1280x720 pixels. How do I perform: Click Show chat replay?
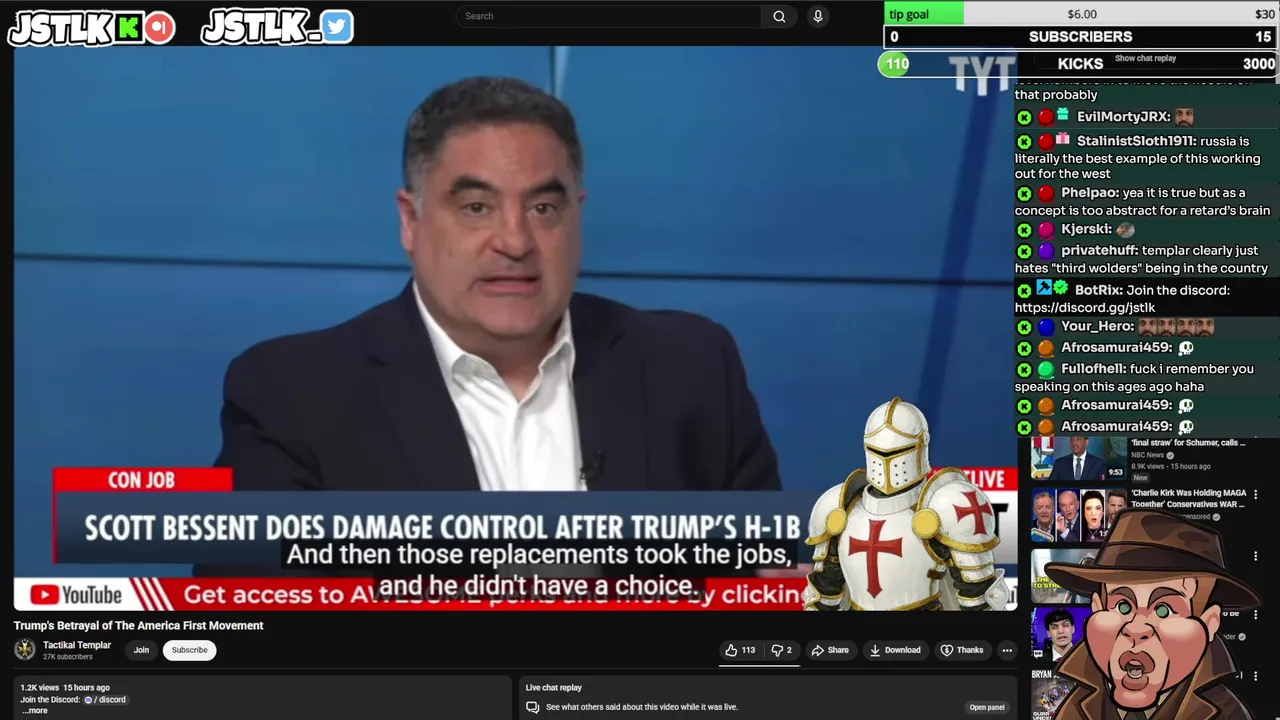1145,58
